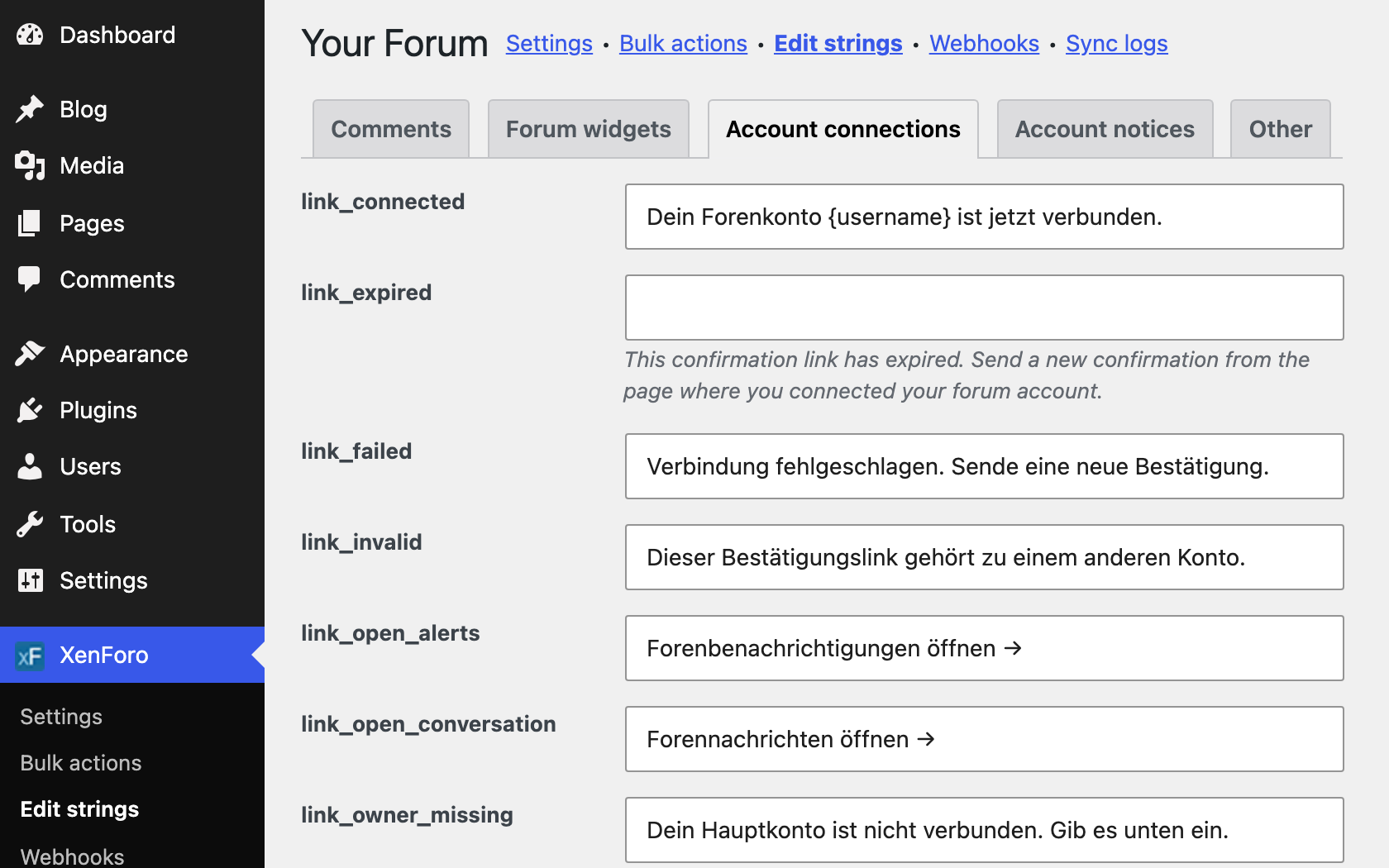Click the Blog pushpin icon
1389x868 pixels.
coord(30,109)
